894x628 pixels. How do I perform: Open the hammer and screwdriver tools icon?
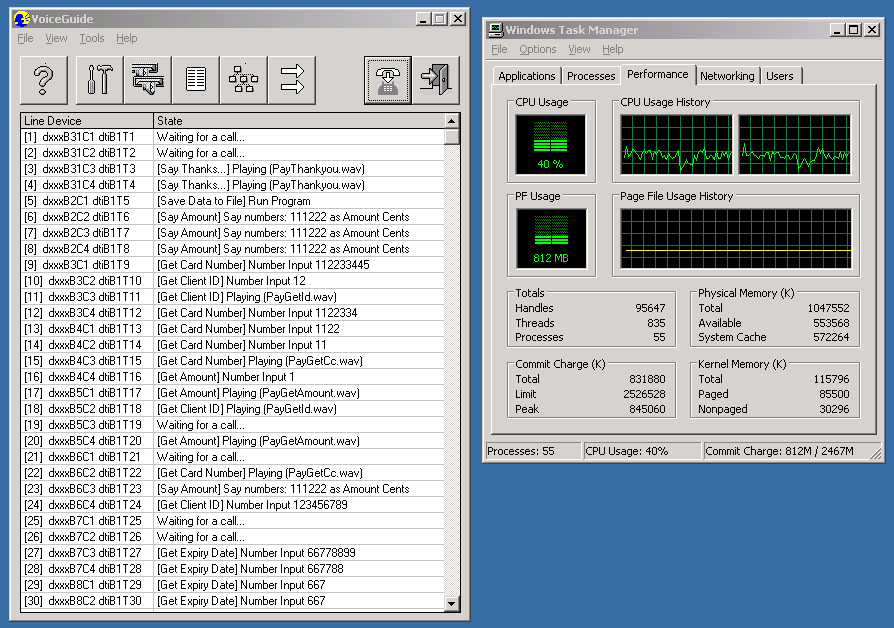click(99, 80)
